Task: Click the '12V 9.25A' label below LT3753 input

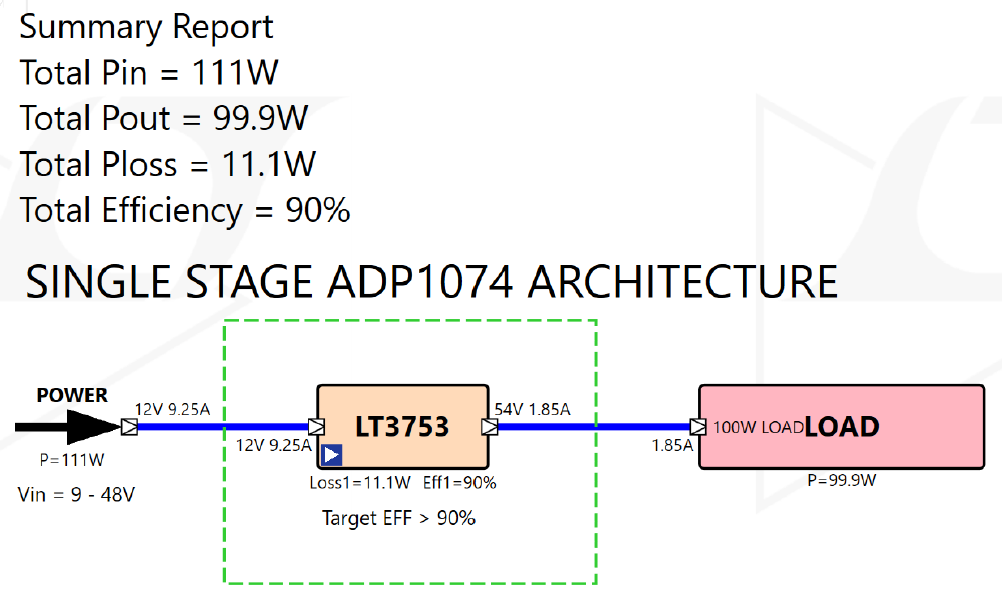Action: (274, 445)
